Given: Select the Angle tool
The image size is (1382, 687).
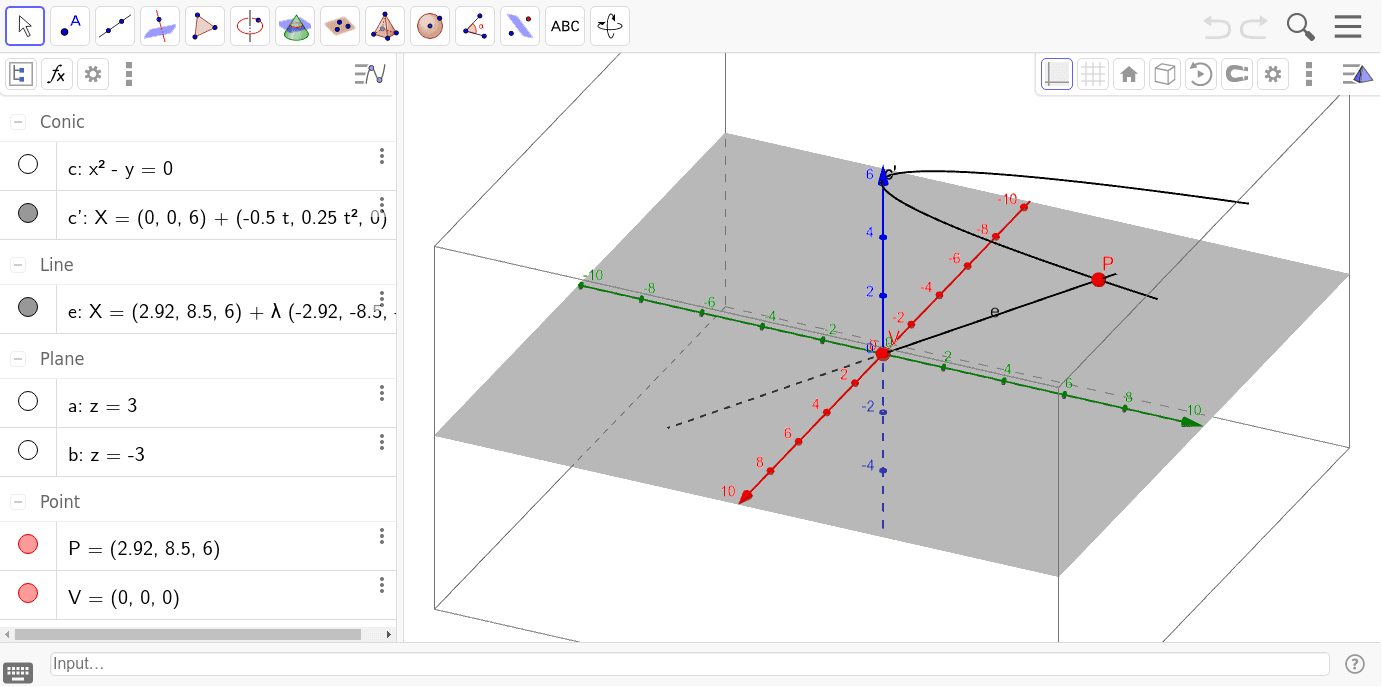Looking at the screenshot, I should (x=475, y=26).
